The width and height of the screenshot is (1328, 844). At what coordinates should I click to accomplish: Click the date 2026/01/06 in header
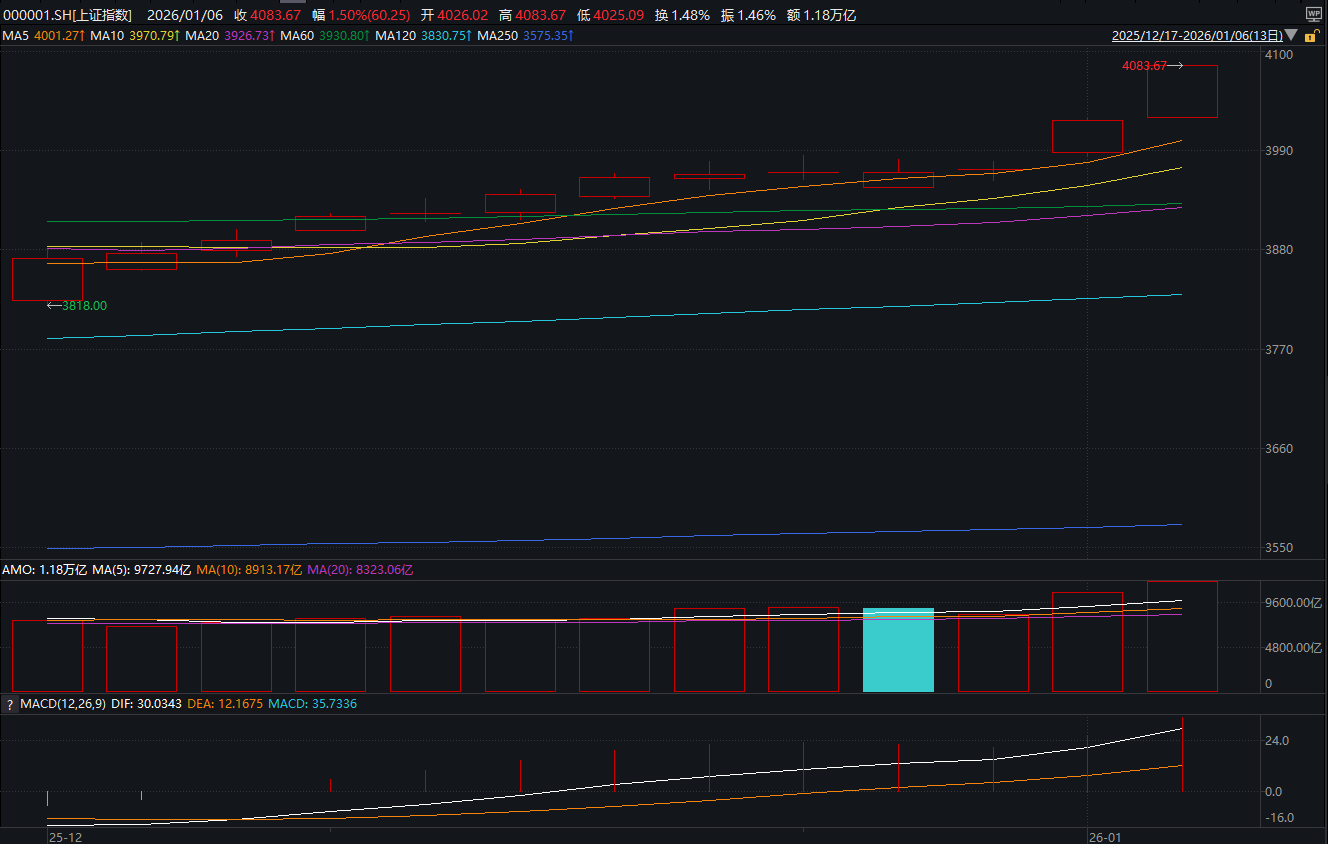click(x=185, y=15)
